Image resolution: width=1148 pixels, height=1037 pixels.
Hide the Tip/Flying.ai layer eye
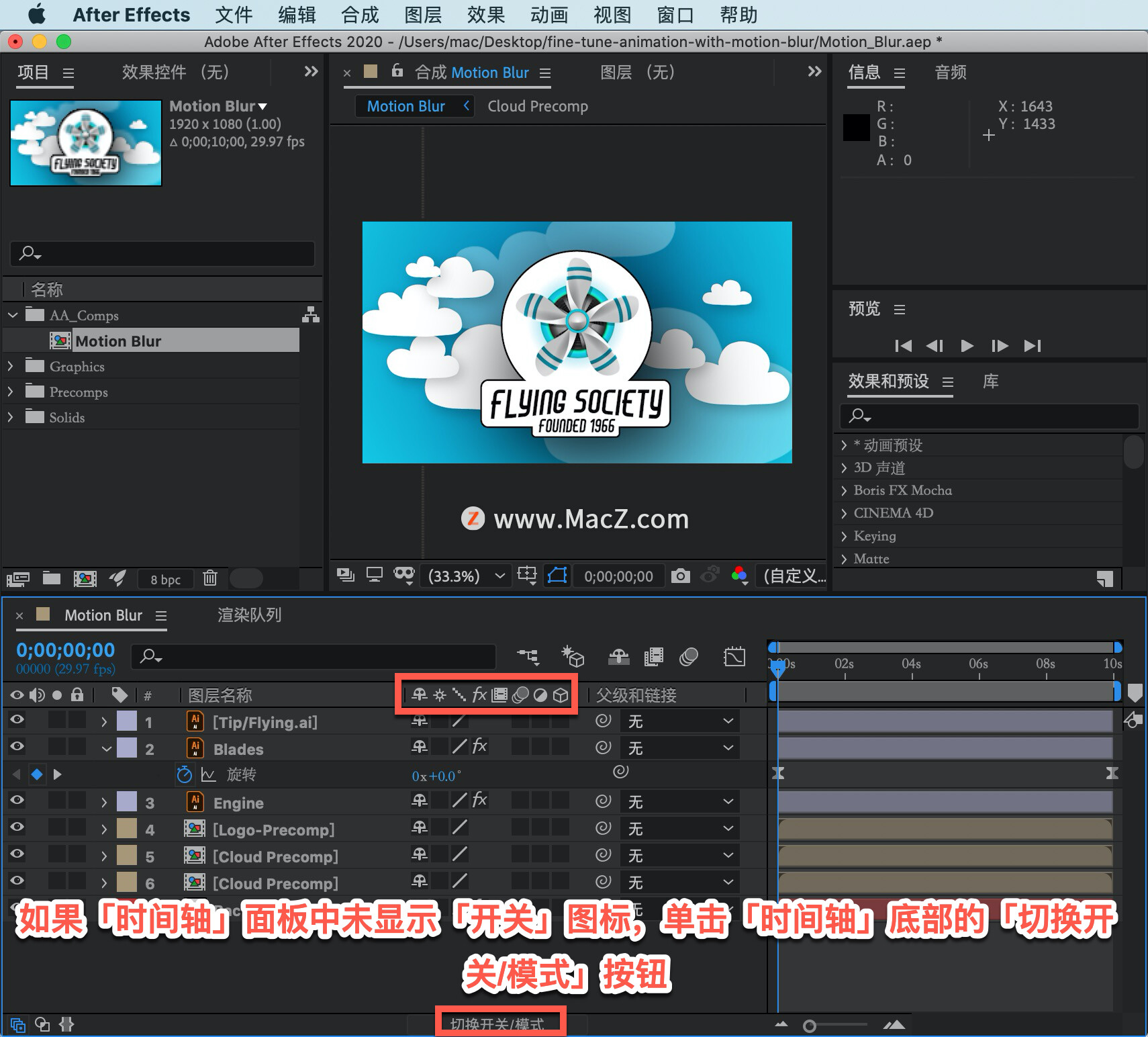pyautogui.click(x=17, y=719)
